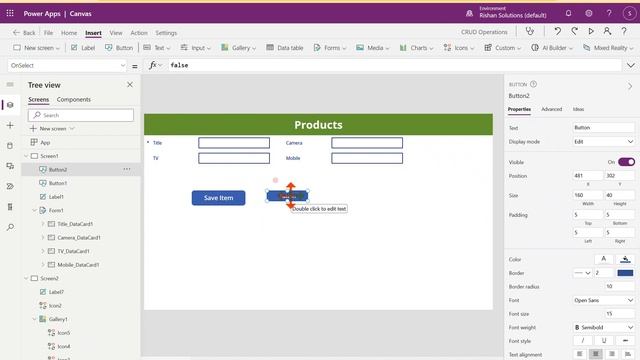
Task: Preview the app with play icon
Action: [591, 31]
